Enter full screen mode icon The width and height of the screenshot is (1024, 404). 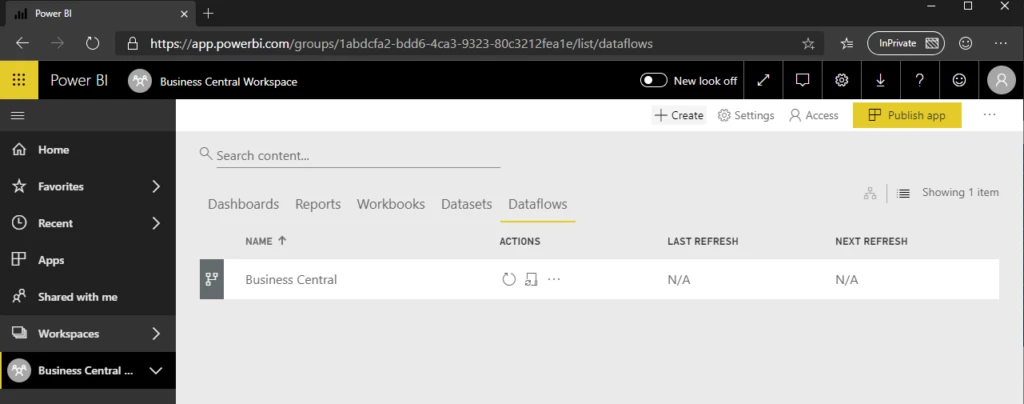click(x=763, y=80)
